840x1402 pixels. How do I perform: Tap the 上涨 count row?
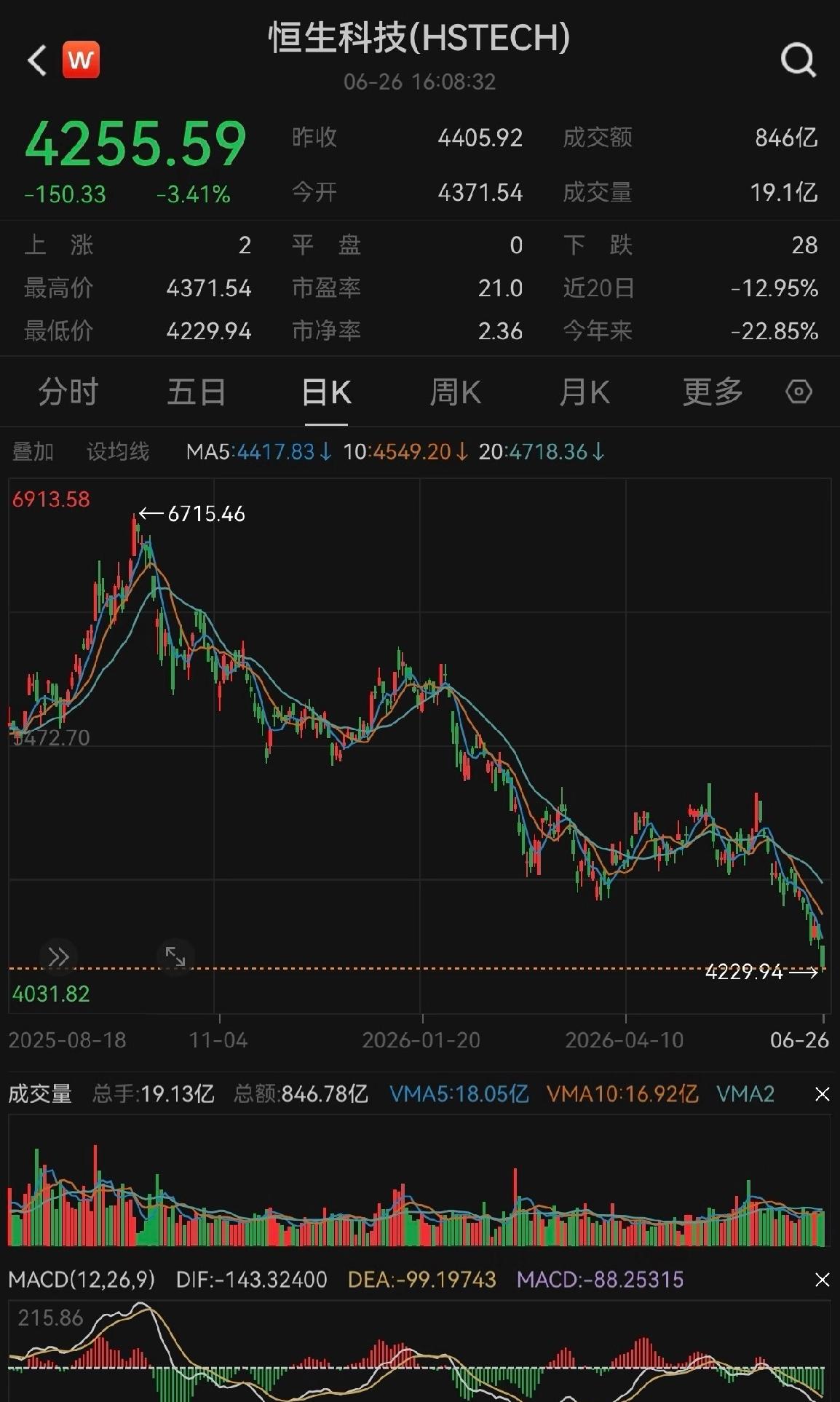(x=138, y=245)
